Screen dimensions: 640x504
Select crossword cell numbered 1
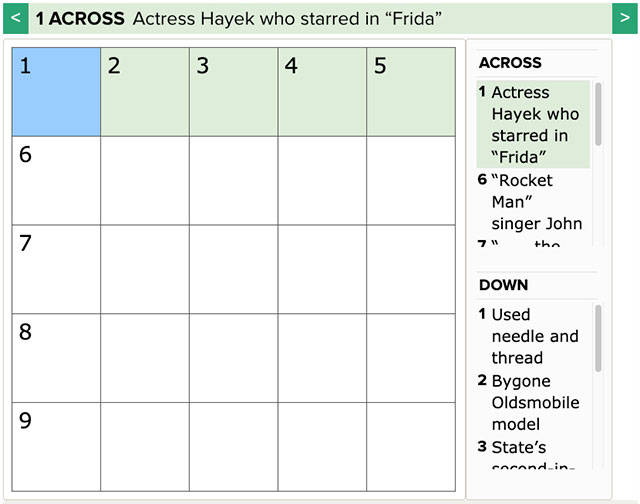click(56, 92)
